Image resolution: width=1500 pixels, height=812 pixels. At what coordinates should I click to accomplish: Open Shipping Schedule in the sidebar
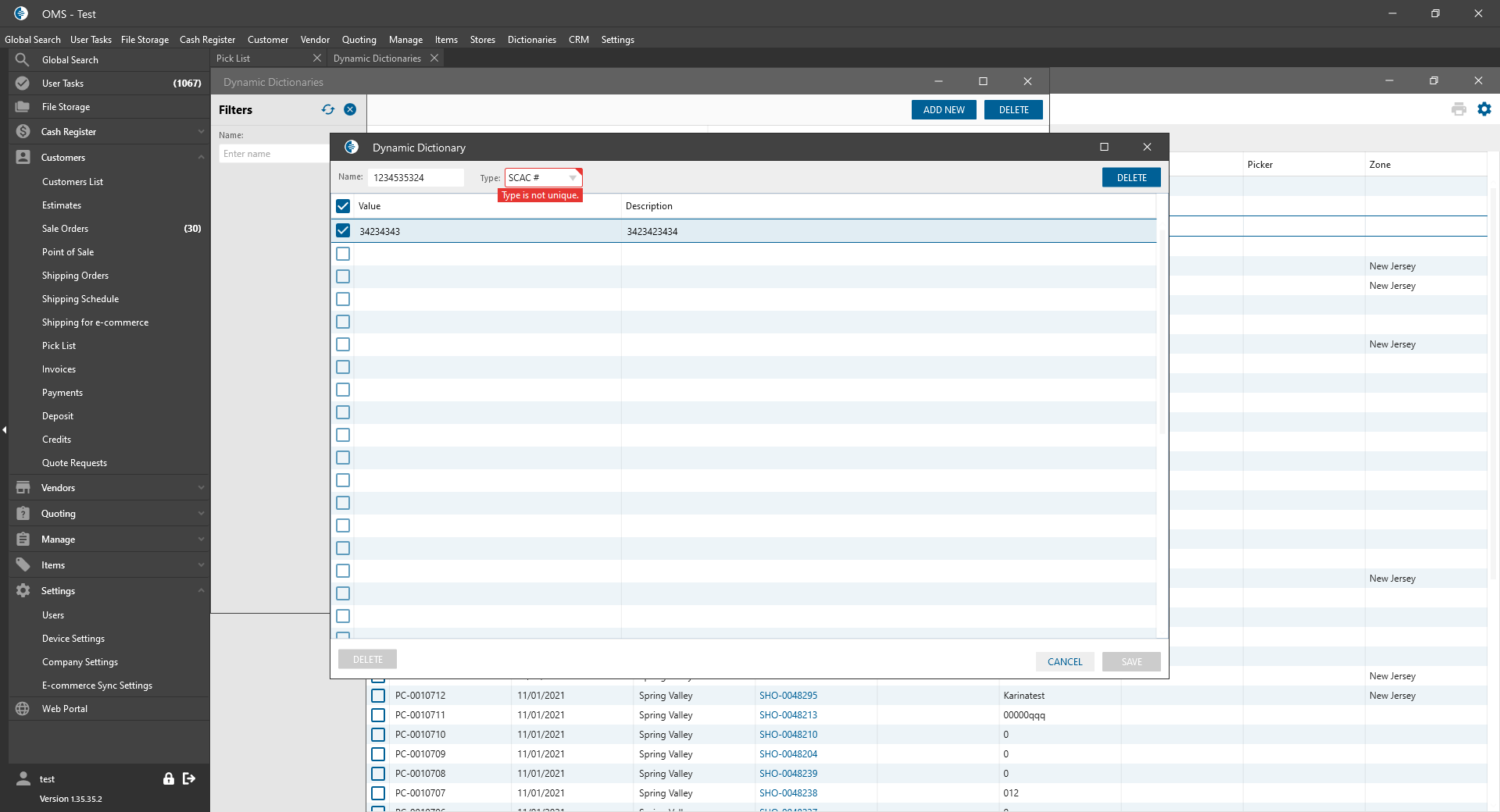tap(80, 298)
